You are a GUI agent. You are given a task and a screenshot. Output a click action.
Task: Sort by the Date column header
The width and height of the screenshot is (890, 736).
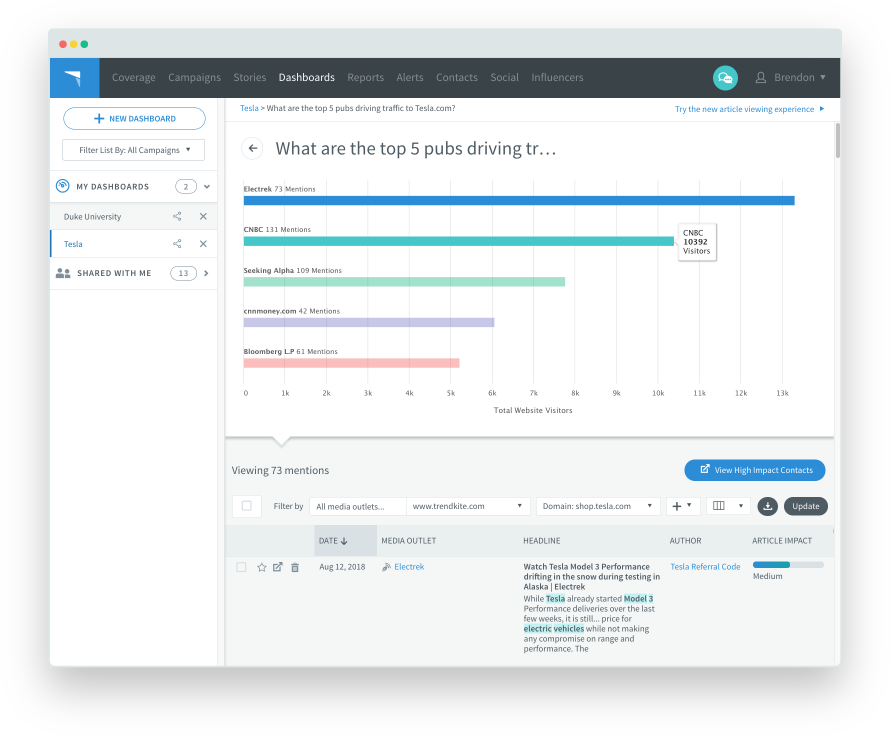pos(346,541)
